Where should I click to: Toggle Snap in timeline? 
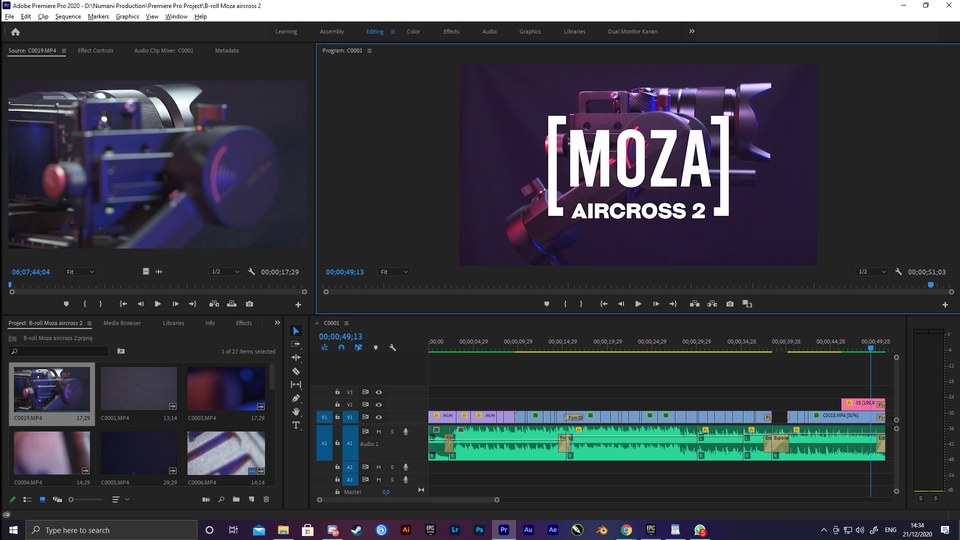341,348
